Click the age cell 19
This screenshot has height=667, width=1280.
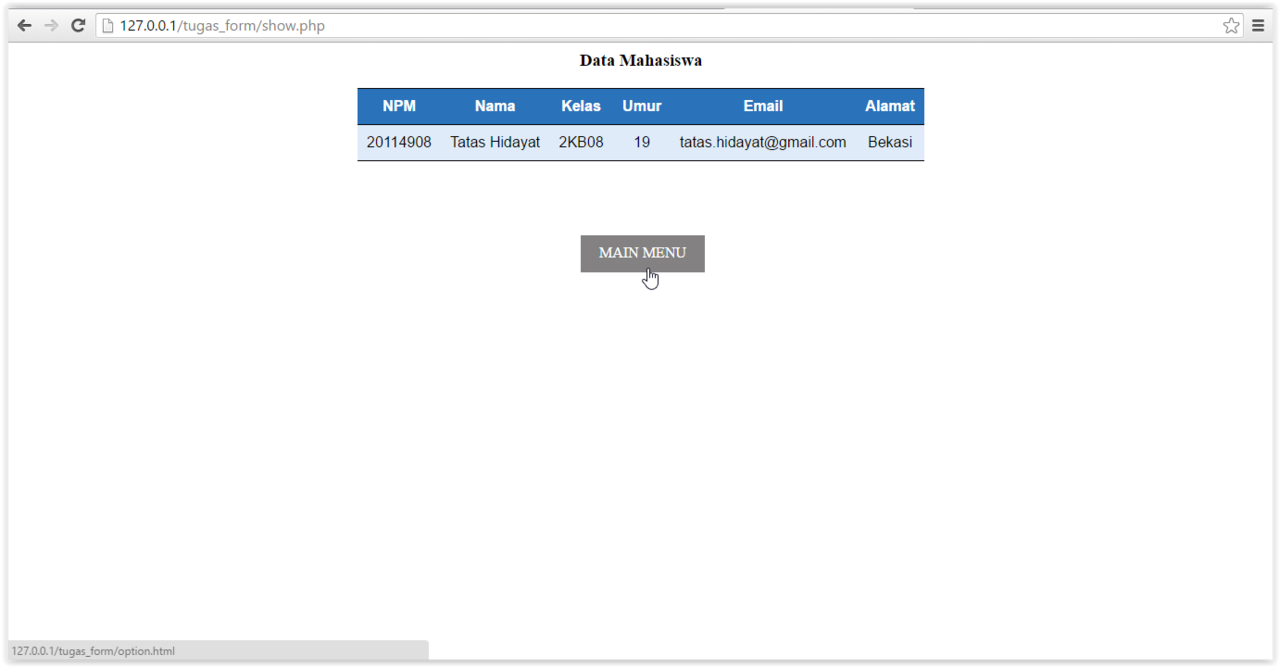pos(642,142)
